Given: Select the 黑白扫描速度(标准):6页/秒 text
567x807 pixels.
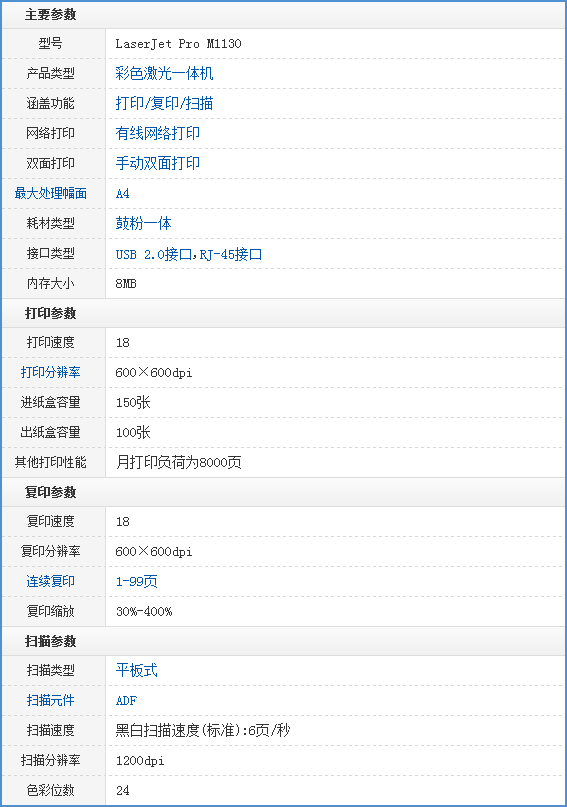Looking at the screenshot, I should pyautogui.click(x=203, y=730).
